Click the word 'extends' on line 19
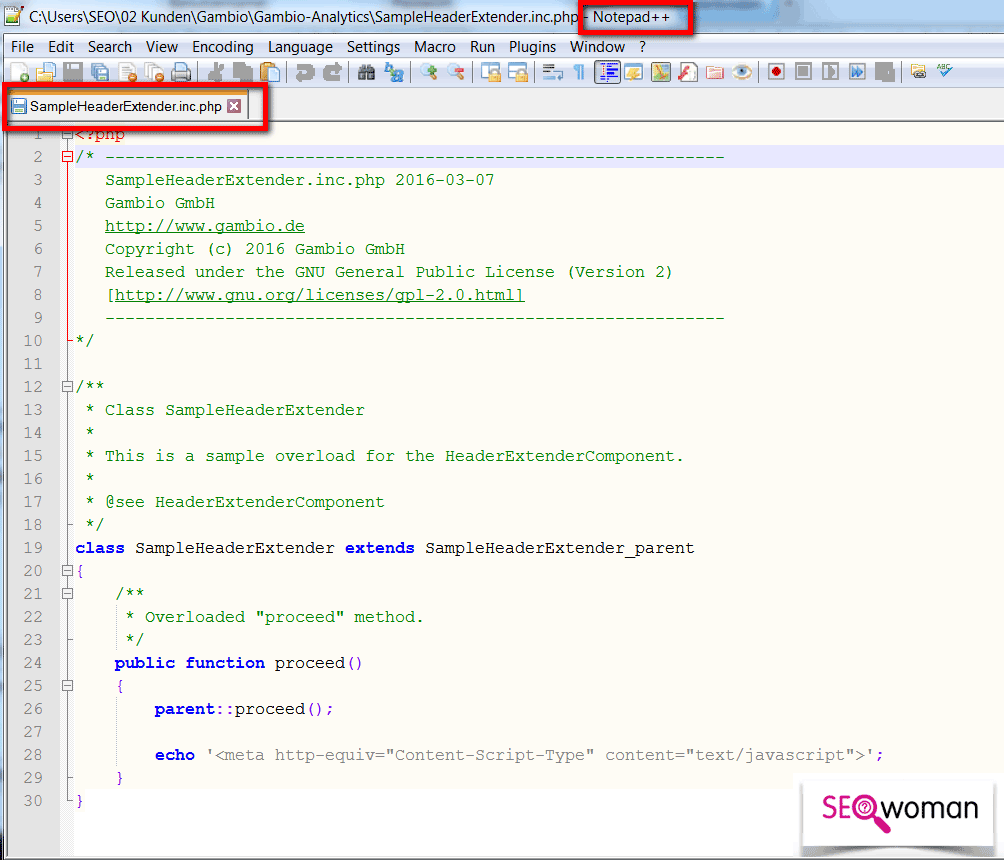The height and width of the screenshot is (860, 1004). pyautogui.click(x=380, y=548)
